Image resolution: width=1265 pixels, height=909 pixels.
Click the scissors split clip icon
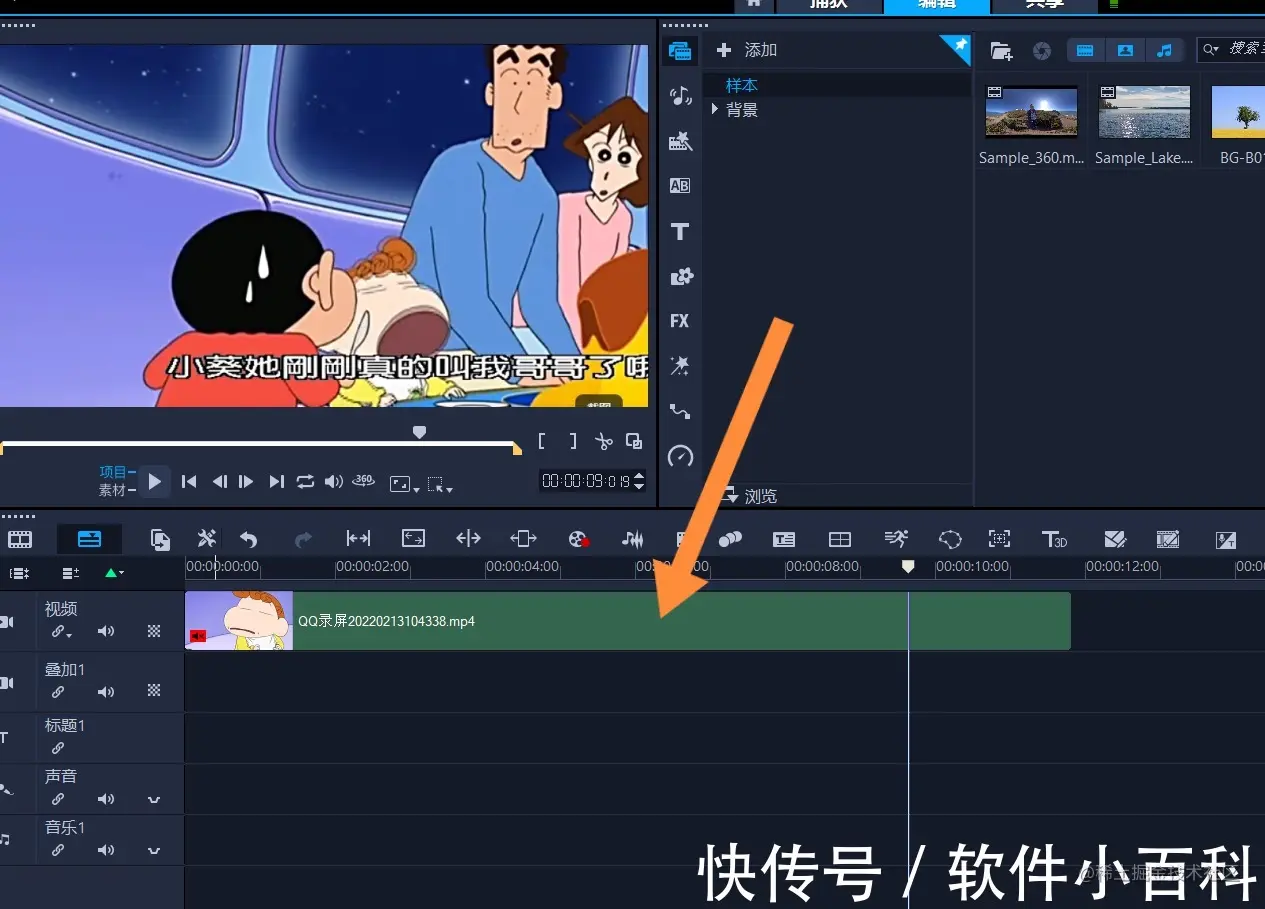tap(603, 441)
